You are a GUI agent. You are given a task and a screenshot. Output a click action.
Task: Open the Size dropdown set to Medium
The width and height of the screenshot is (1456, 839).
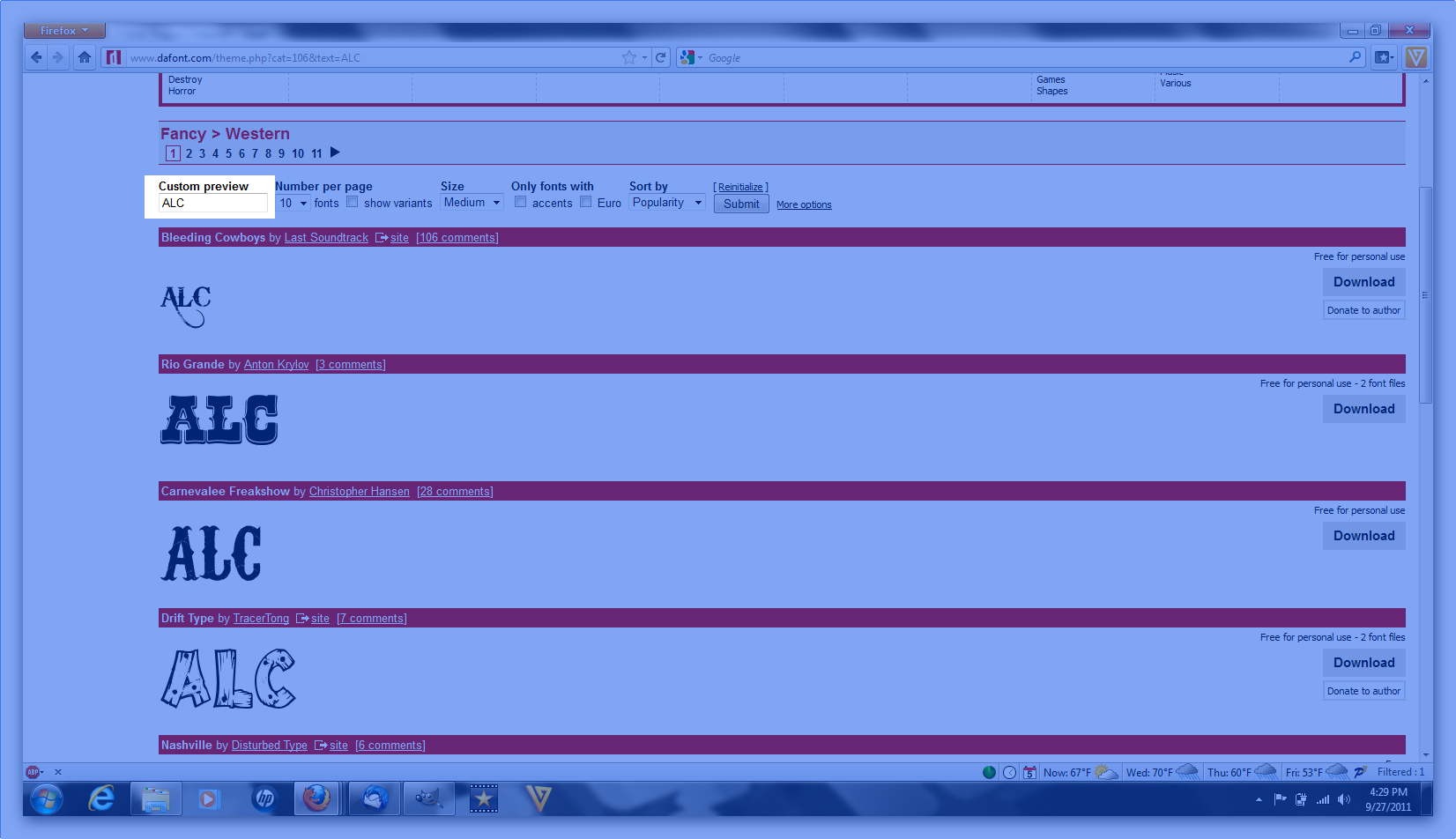(x=472, y=203)
